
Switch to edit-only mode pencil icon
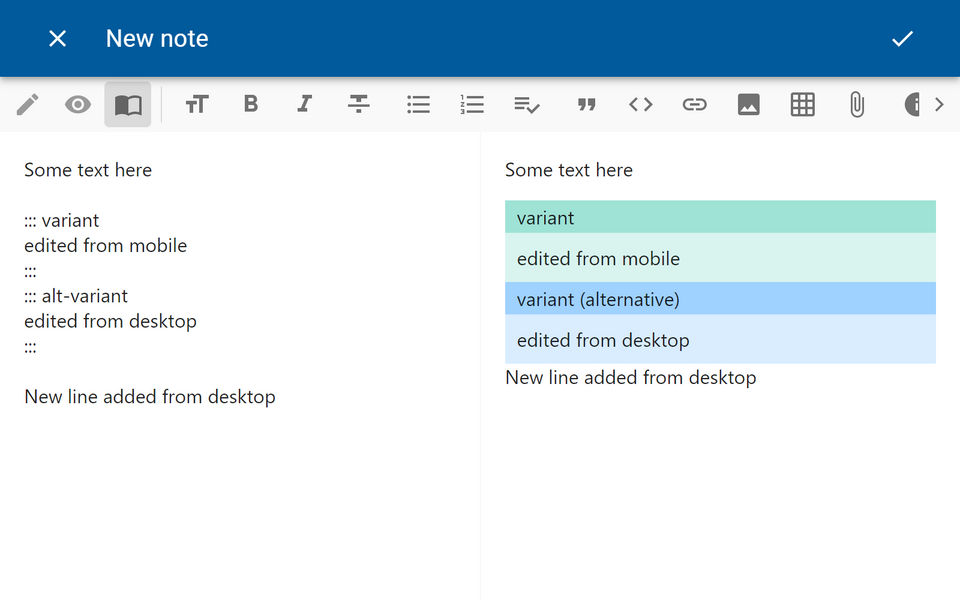[x=28, y=104]
